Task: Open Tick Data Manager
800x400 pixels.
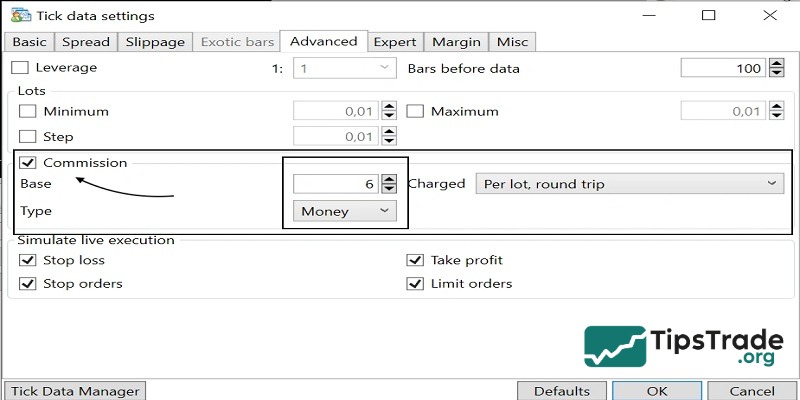Action: point(75,391)
